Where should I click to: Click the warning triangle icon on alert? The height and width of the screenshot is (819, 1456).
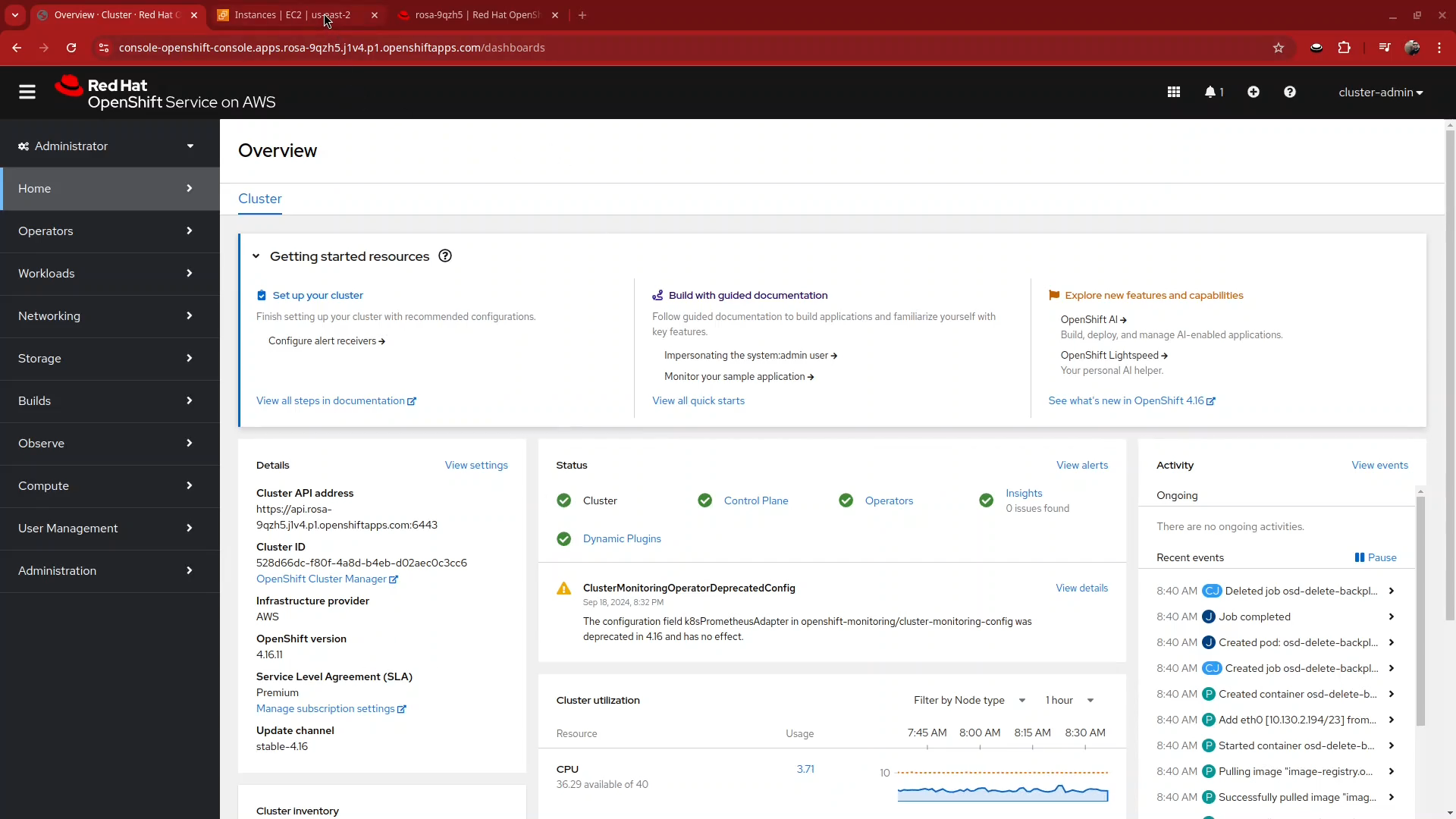(x=563, y=588)
